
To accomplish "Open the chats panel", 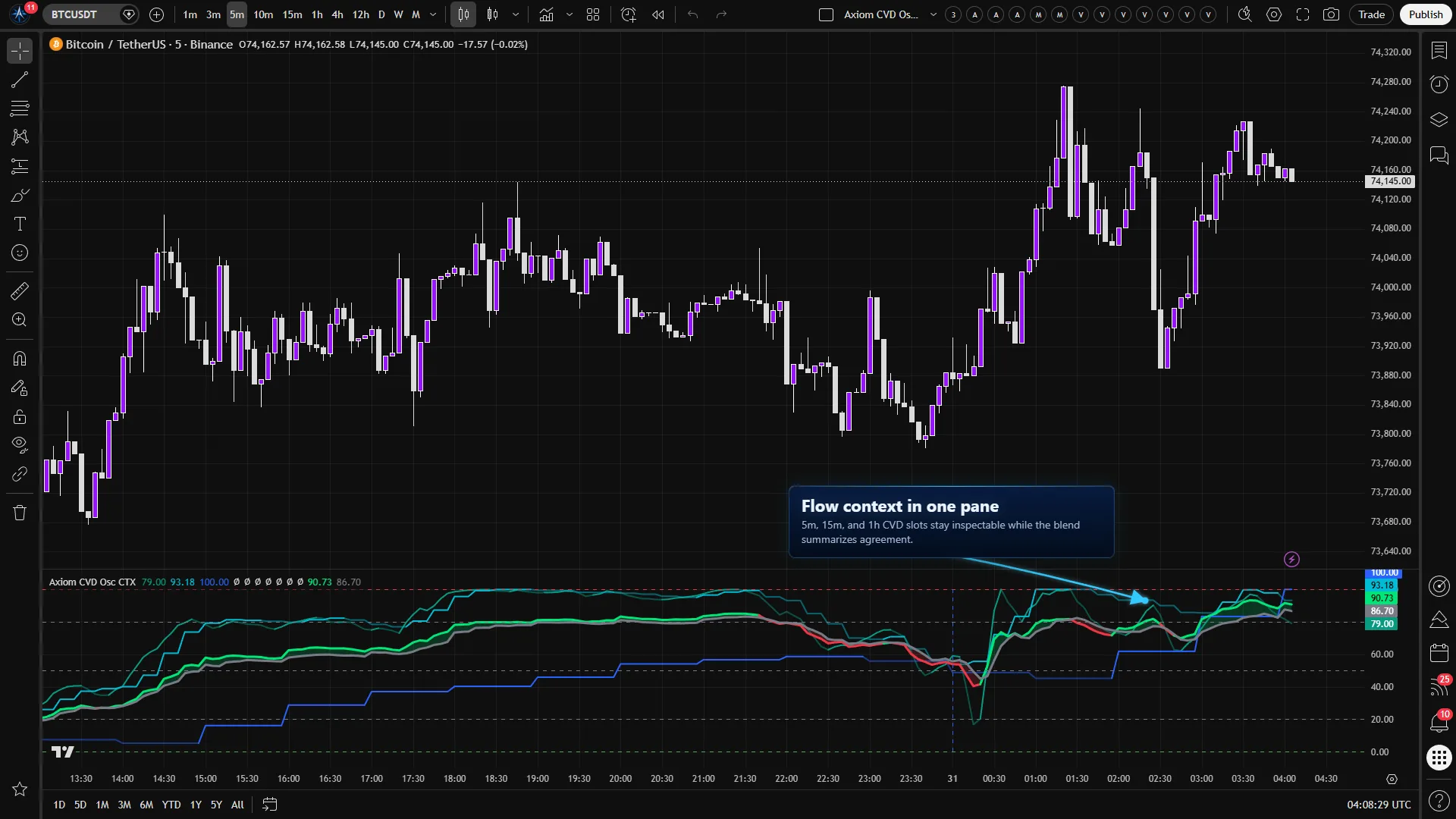I will (1439, 155).
